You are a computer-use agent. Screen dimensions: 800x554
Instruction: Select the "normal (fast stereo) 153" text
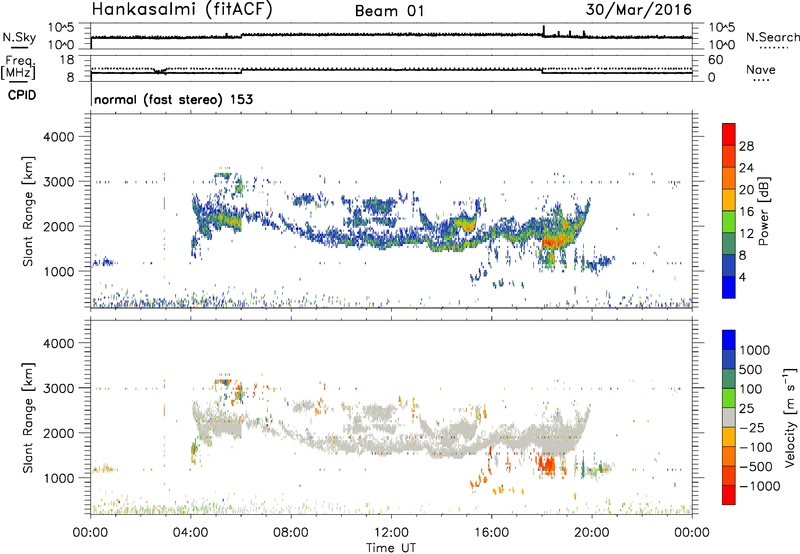pyautogui.click(x=173, y=99)
